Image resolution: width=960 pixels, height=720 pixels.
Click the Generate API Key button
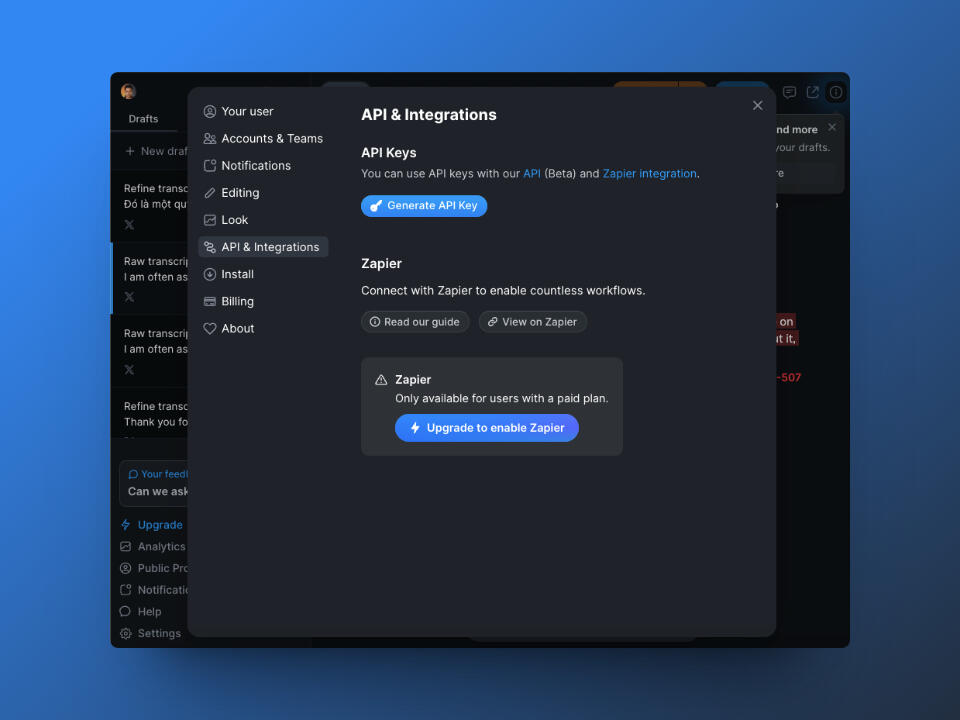click(424, 205)
